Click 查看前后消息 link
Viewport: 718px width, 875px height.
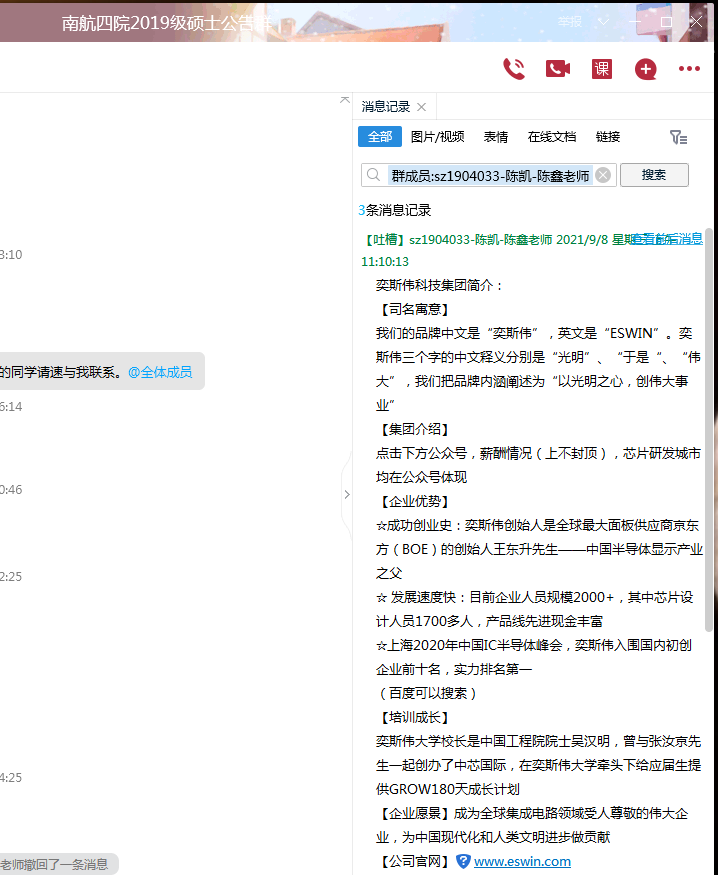coord(667,239)
